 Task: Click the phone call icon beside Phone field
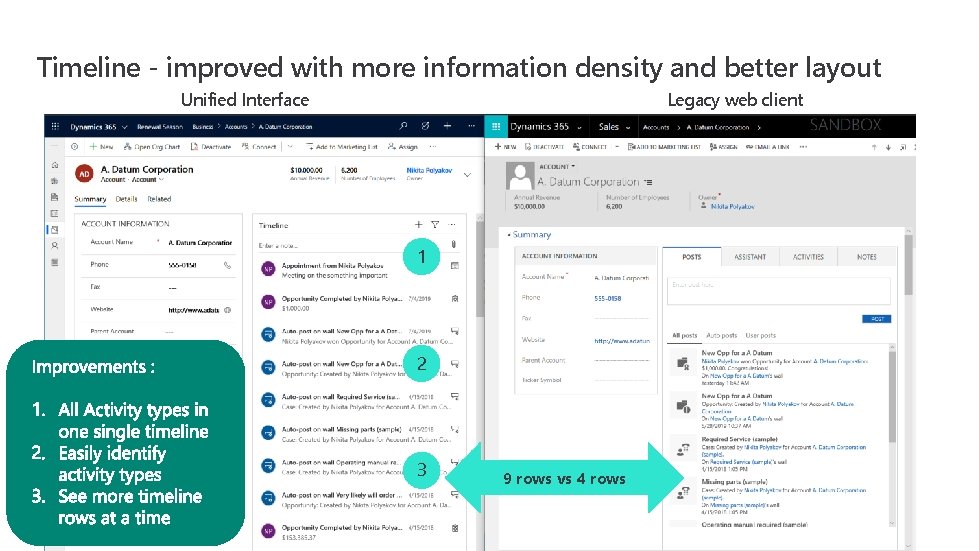pos(227,265)
